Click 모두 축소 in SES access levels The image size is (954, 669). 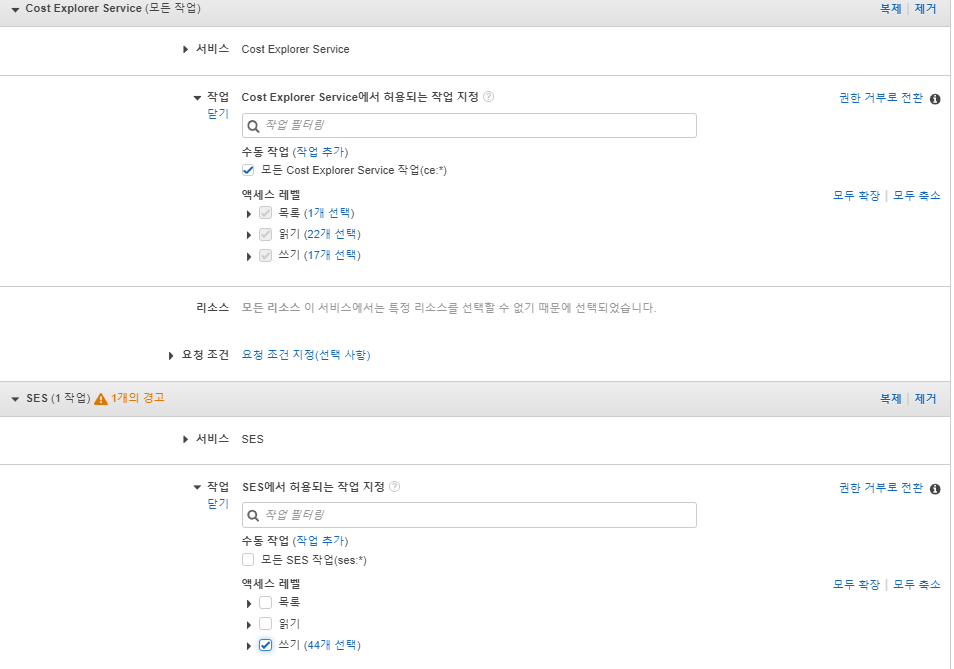(x=916, y=584)
